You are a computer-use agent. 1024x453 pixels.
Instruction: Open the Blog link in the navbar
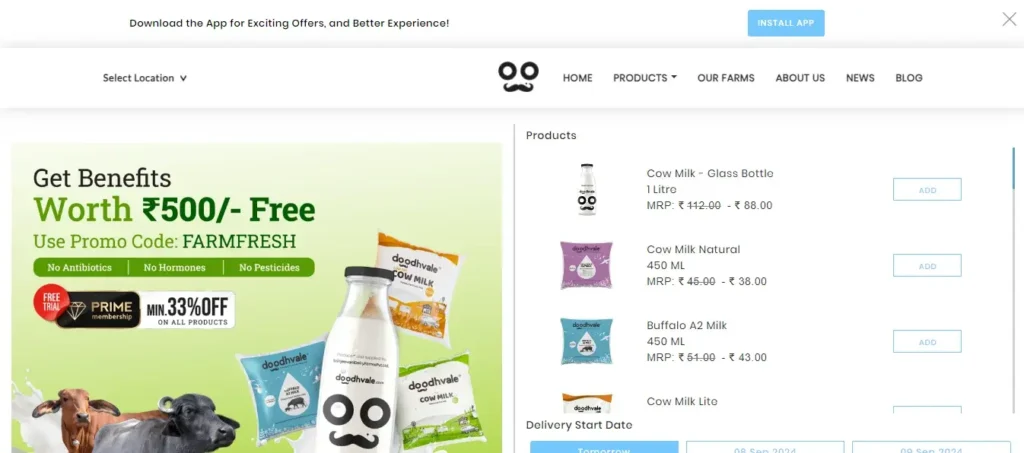908,78
